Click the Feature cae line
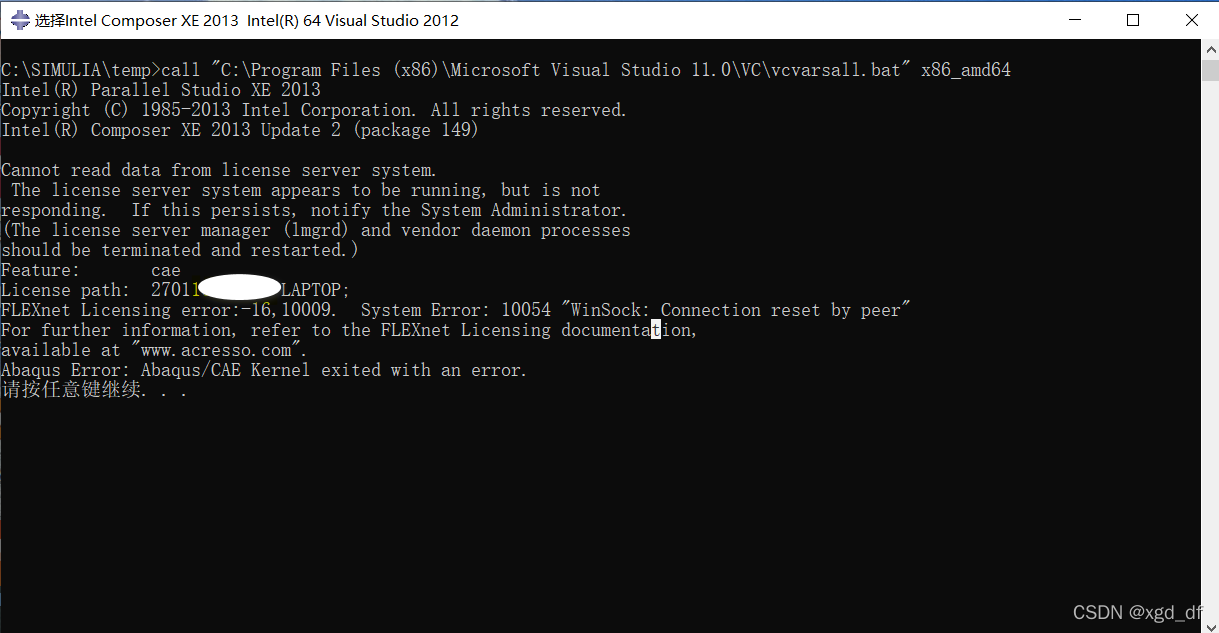 pos(91,270)
